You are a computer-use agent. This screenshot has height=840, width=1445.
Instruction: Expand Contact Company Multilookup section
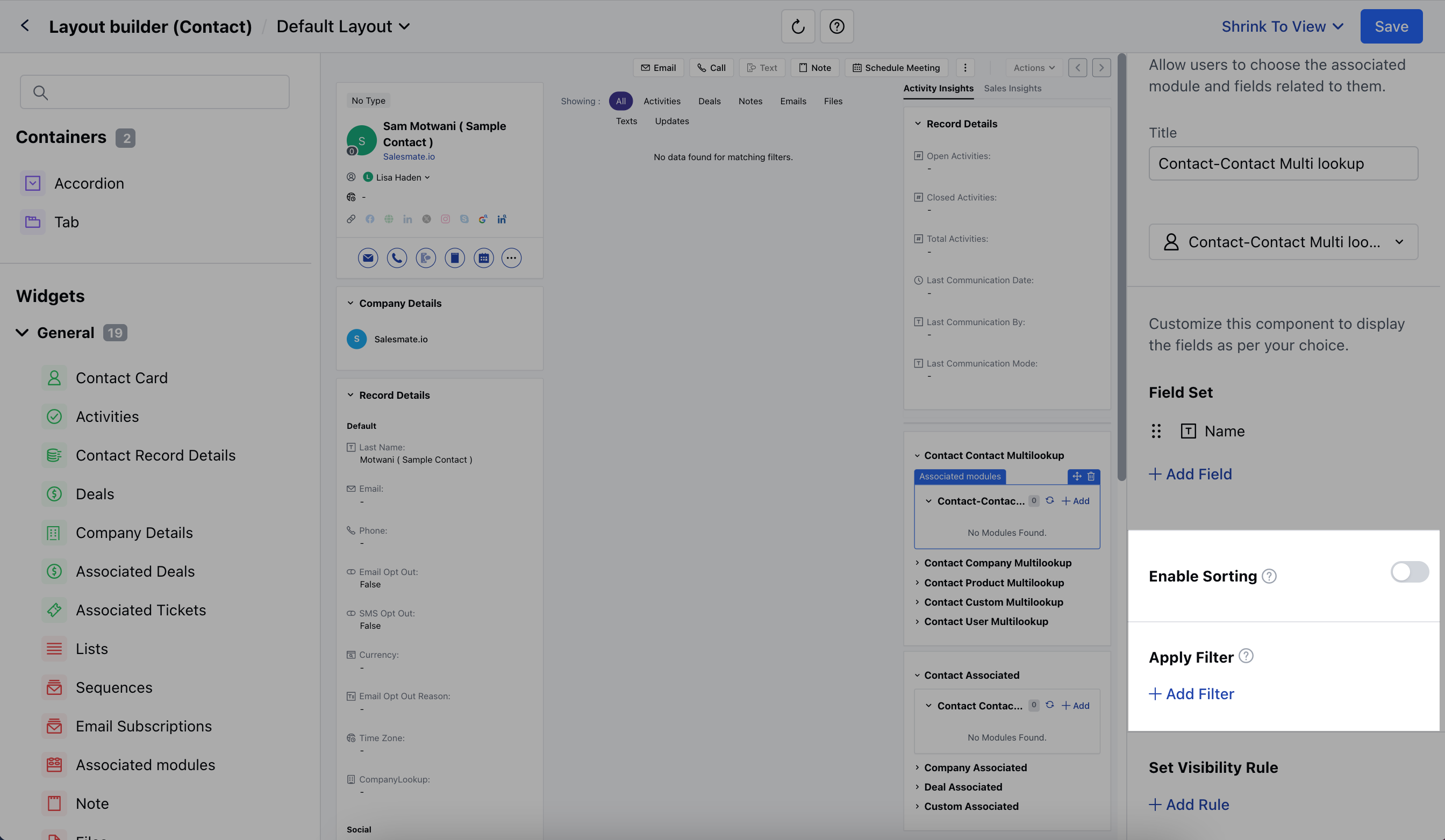(997, 563)
